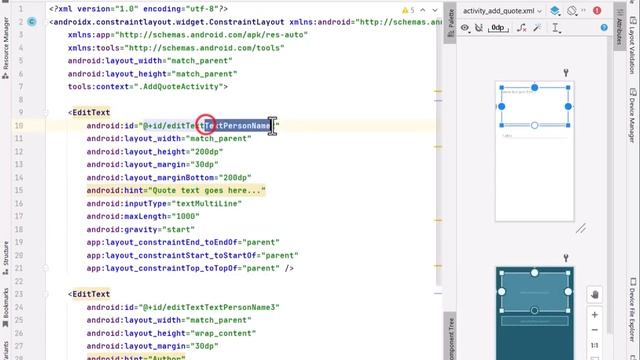Open the Guidelines dropdown icon
This screenshot has height=360, width=640.
tap(556, 28)
